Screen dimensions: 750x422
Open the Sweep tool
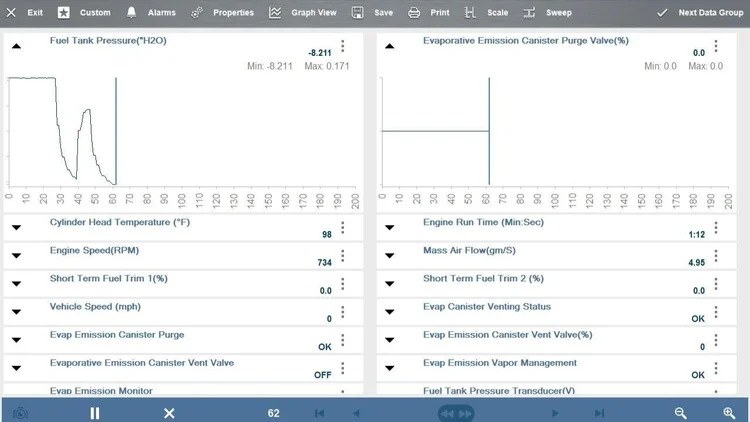[x=547, y=13]
